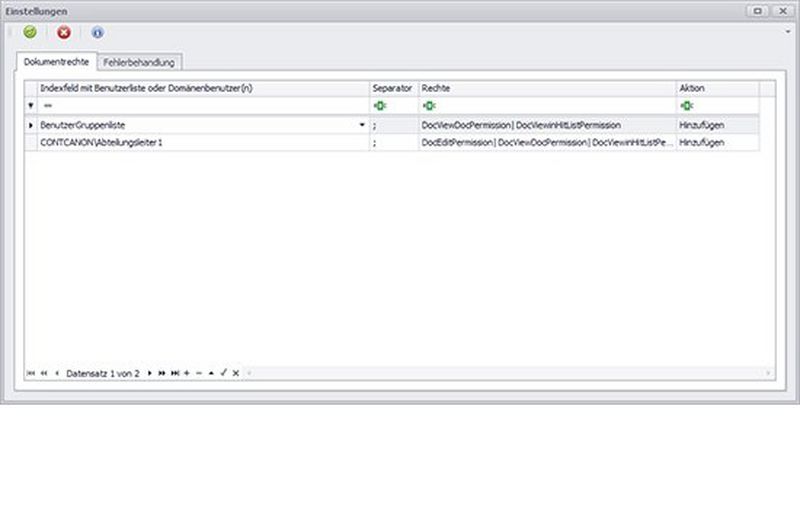Open the BenutzerGruppenliste dropdown arrow
The image size is (800, 530).
tap(362, 125)
